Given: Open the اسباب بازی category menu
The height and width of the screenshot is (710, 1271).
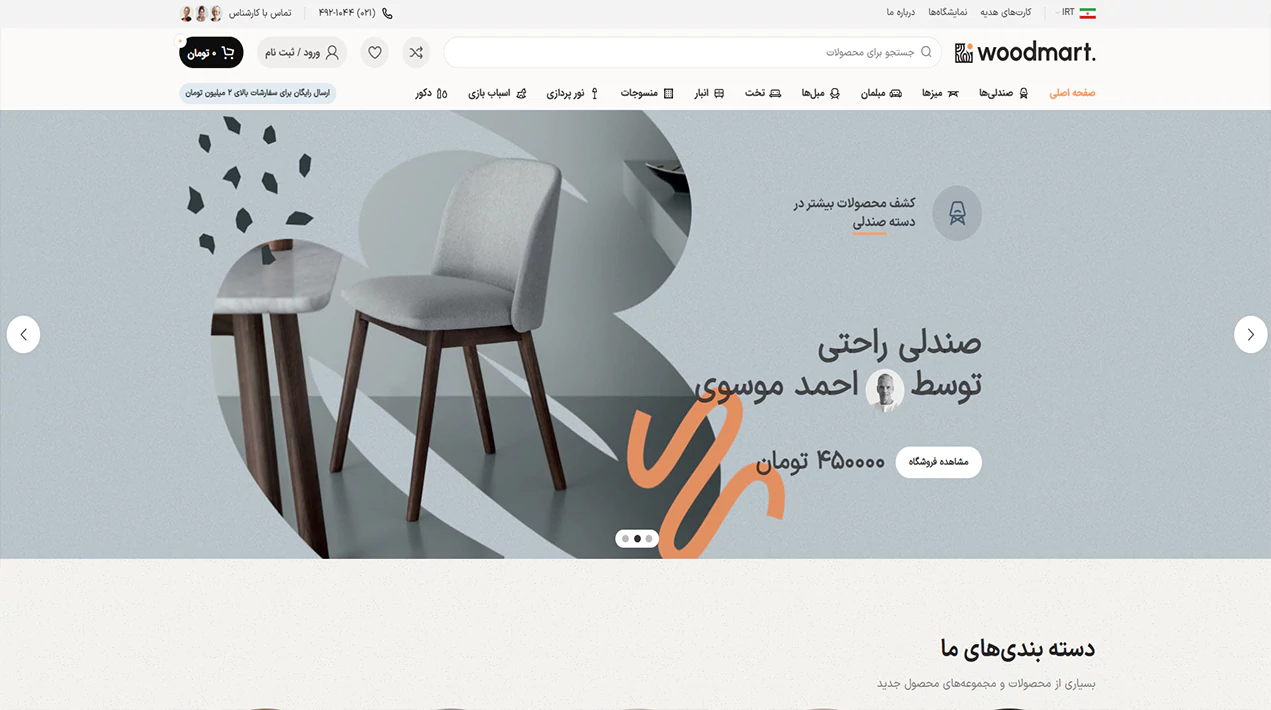Looking at the screenshot, I should [x=497, y=93].
